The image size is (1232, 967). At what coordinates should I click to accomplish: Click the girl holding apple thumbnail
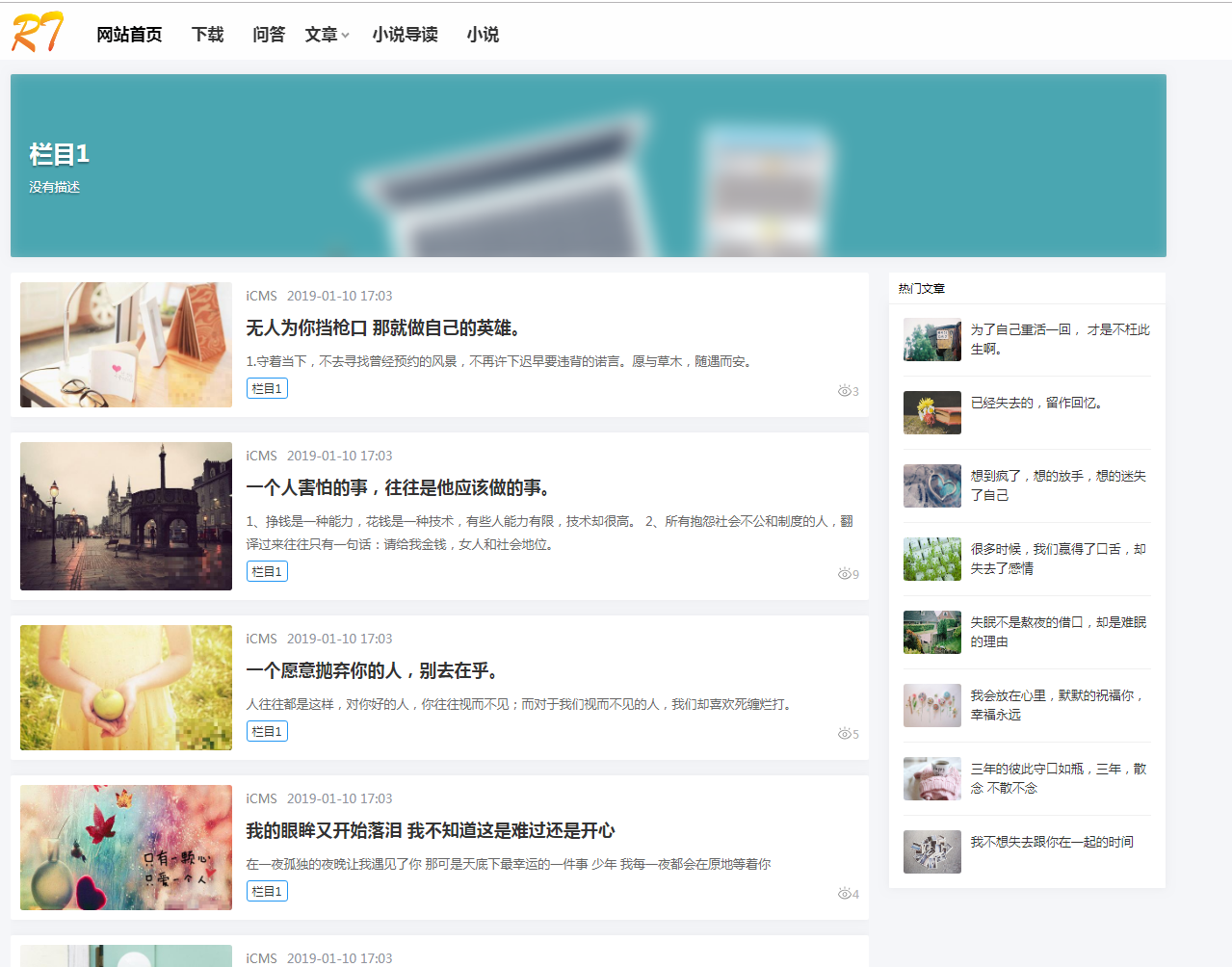[x=126, y=688]
